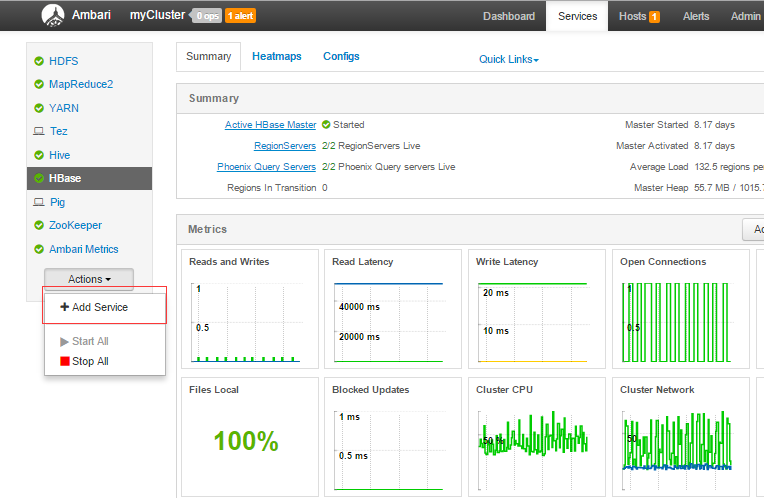The image size is (764, 498).
Task: Click the YARN green status icon
Action: click(39, 108)
